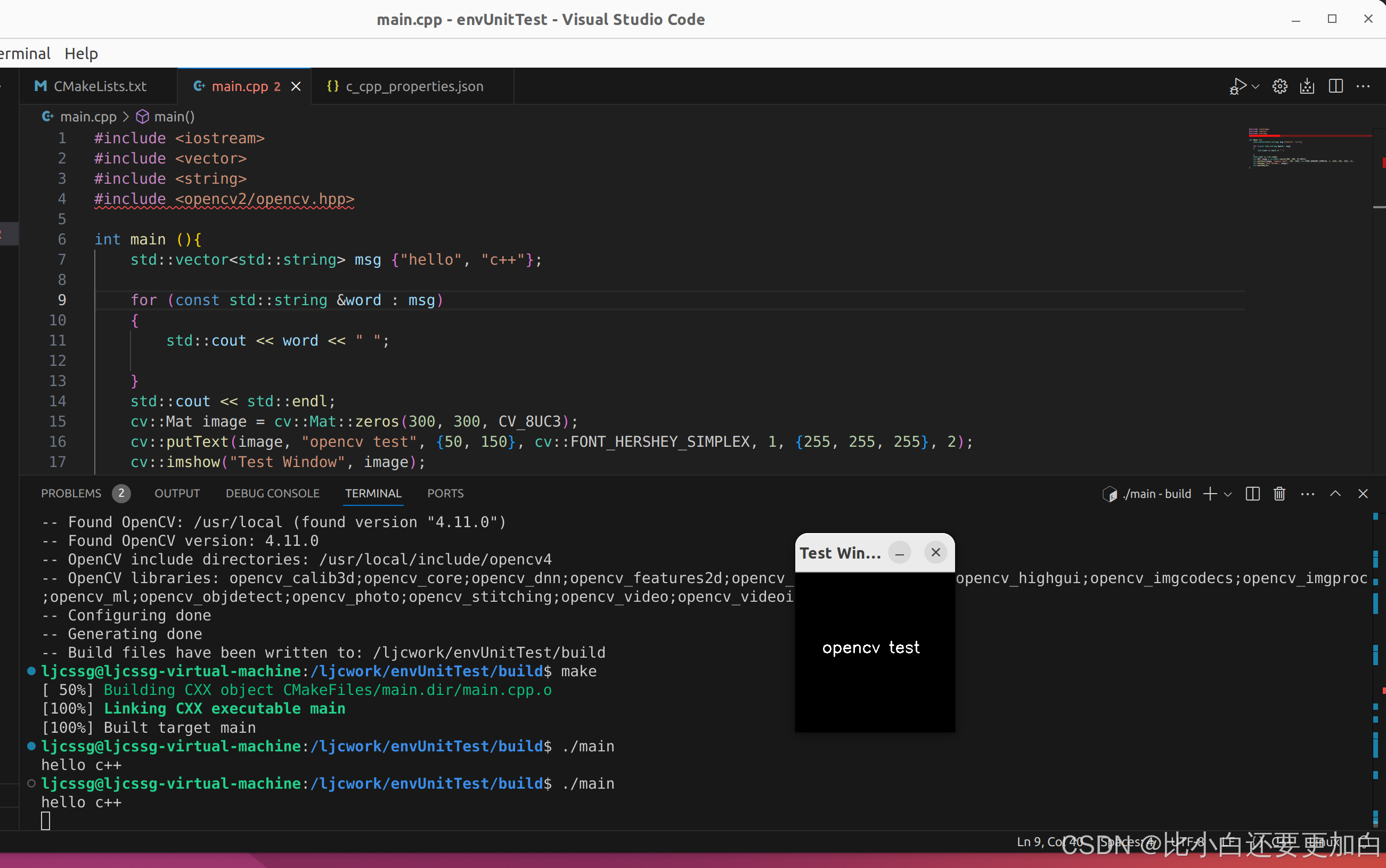
Task: Open the CMakeLists.txt editor tab
Action: tap(99, 86)
